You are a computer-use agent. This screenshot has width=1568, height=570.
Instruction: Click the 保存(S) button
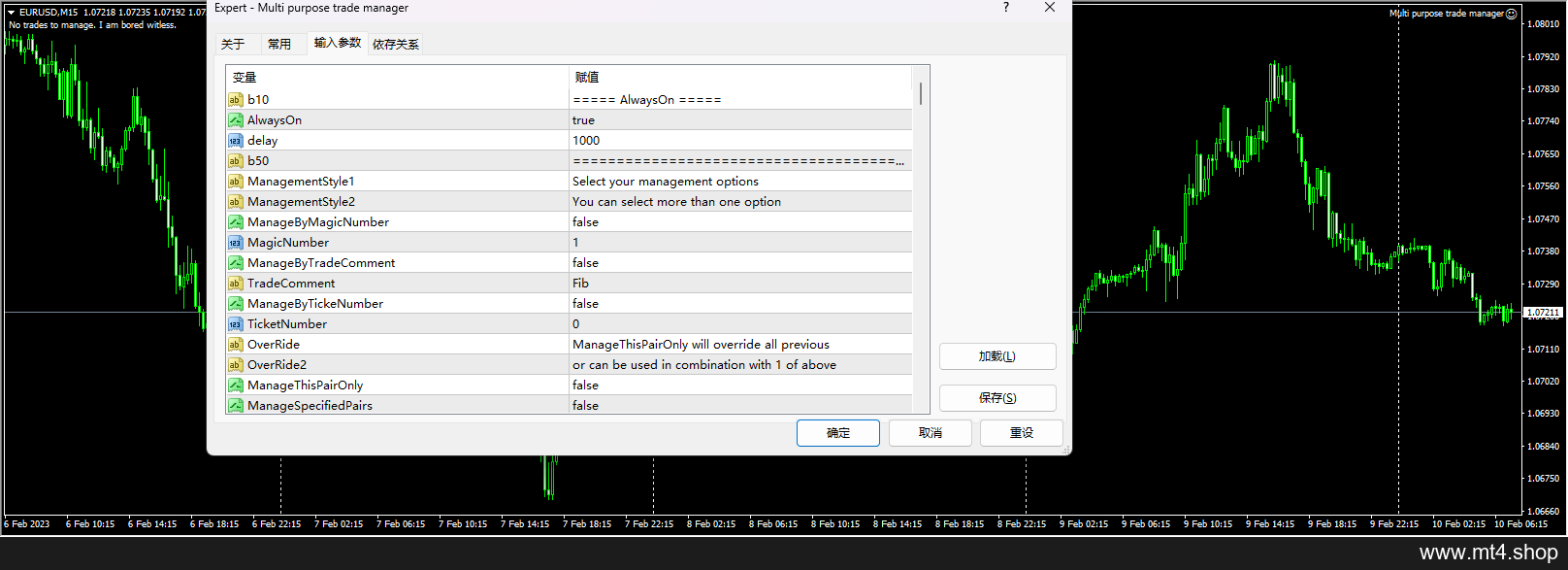click(x=997, y=398)
